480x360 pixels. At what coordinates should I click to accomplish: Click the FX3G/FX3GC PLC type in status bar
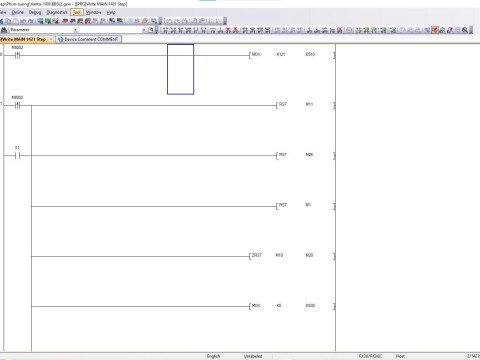point(370,356)
